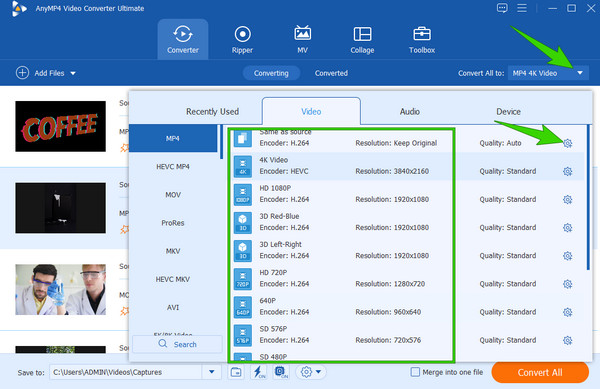Screen dimensions: 600x389
Task: Open the output folder icon
Action: point(236,372)
